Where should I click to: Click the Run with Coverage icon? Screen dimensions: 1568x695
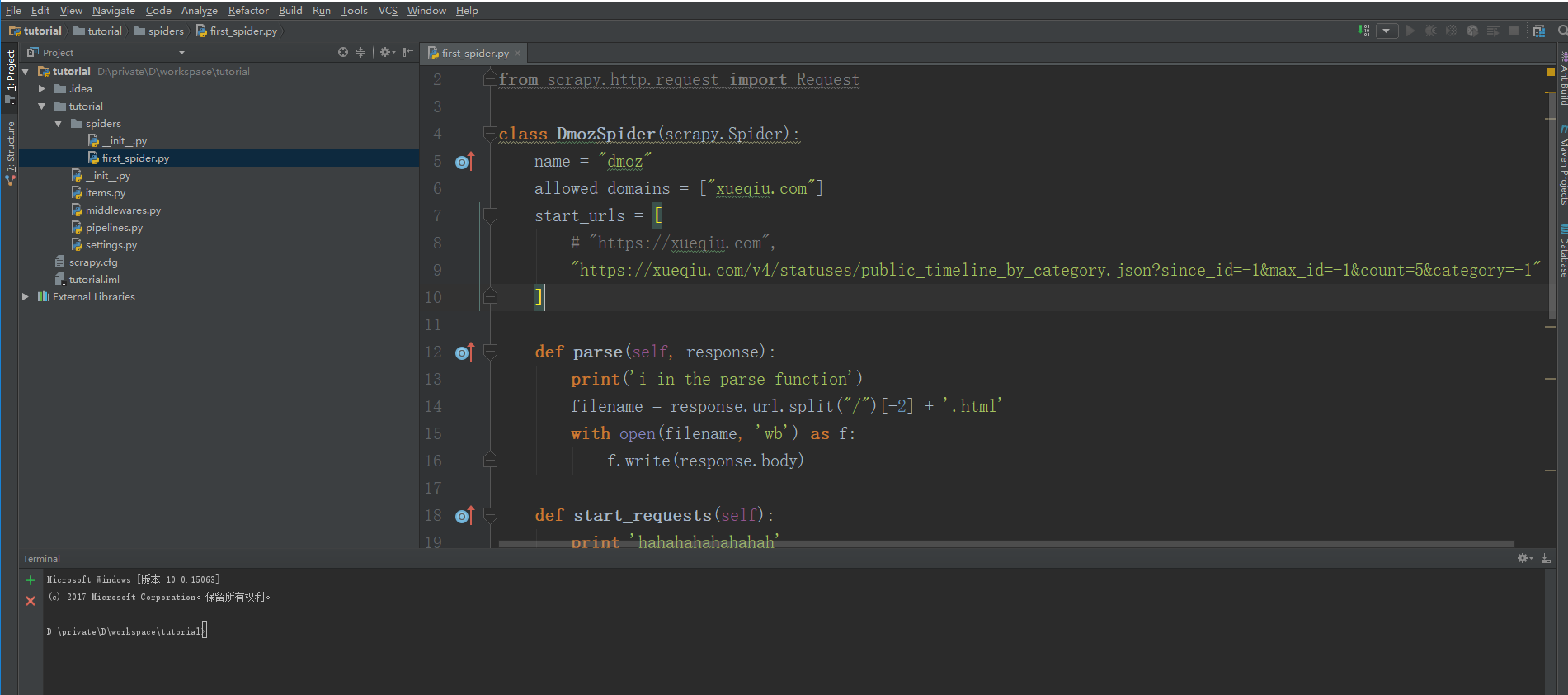(x=1451, y=31)
